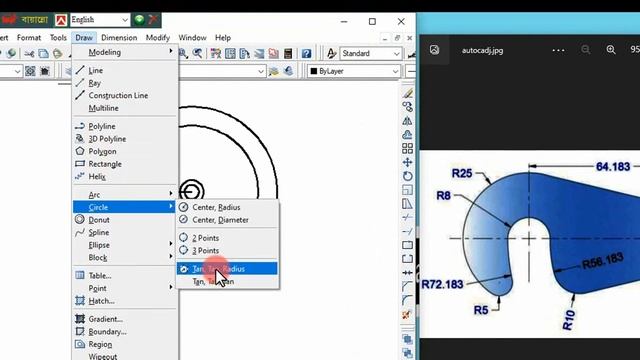Open the Help question mark icon
This screenshot has width=640, height=360.
(x=306, y=53)
